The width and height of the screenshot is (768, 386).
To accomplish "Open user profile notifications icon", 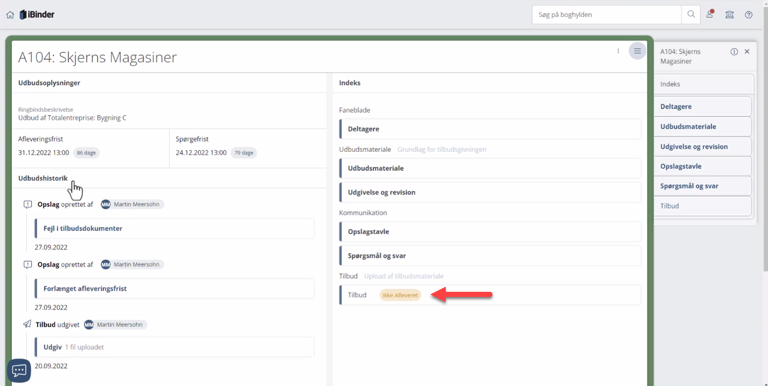I will (709, 15).
